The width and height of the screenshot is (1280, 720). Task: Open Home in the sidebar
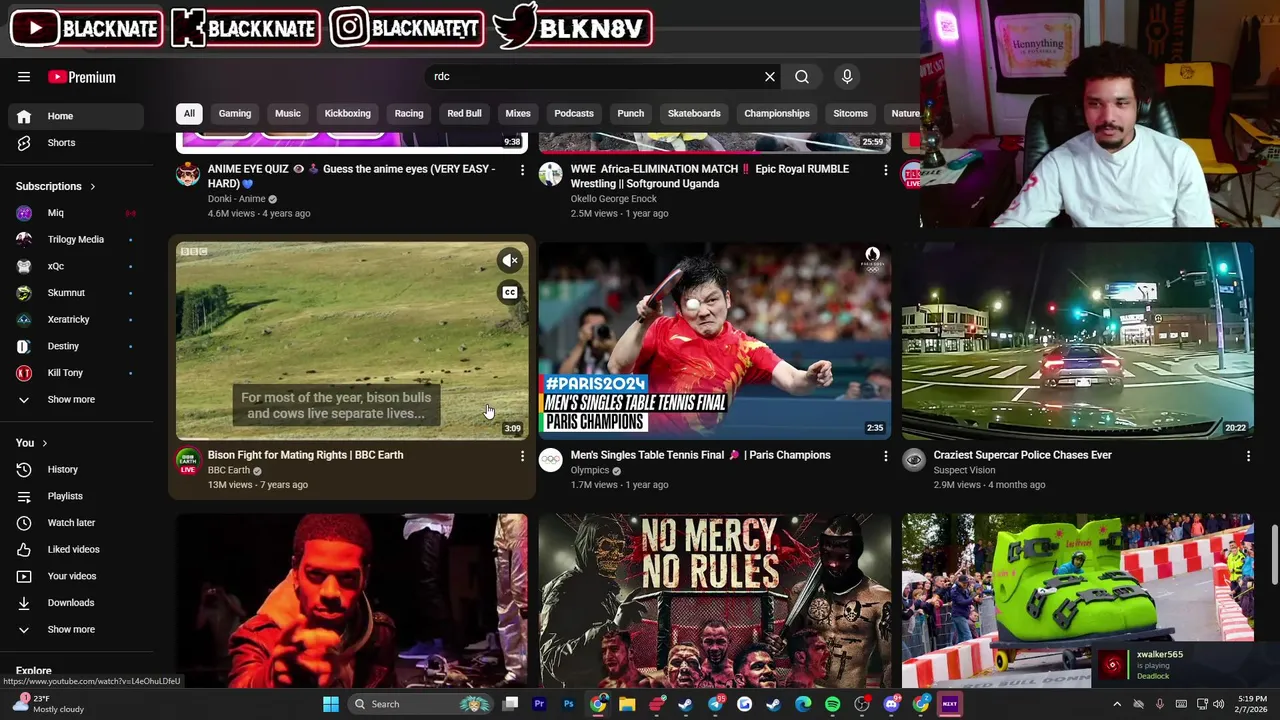pyautogui.click(x=76, y=116)
